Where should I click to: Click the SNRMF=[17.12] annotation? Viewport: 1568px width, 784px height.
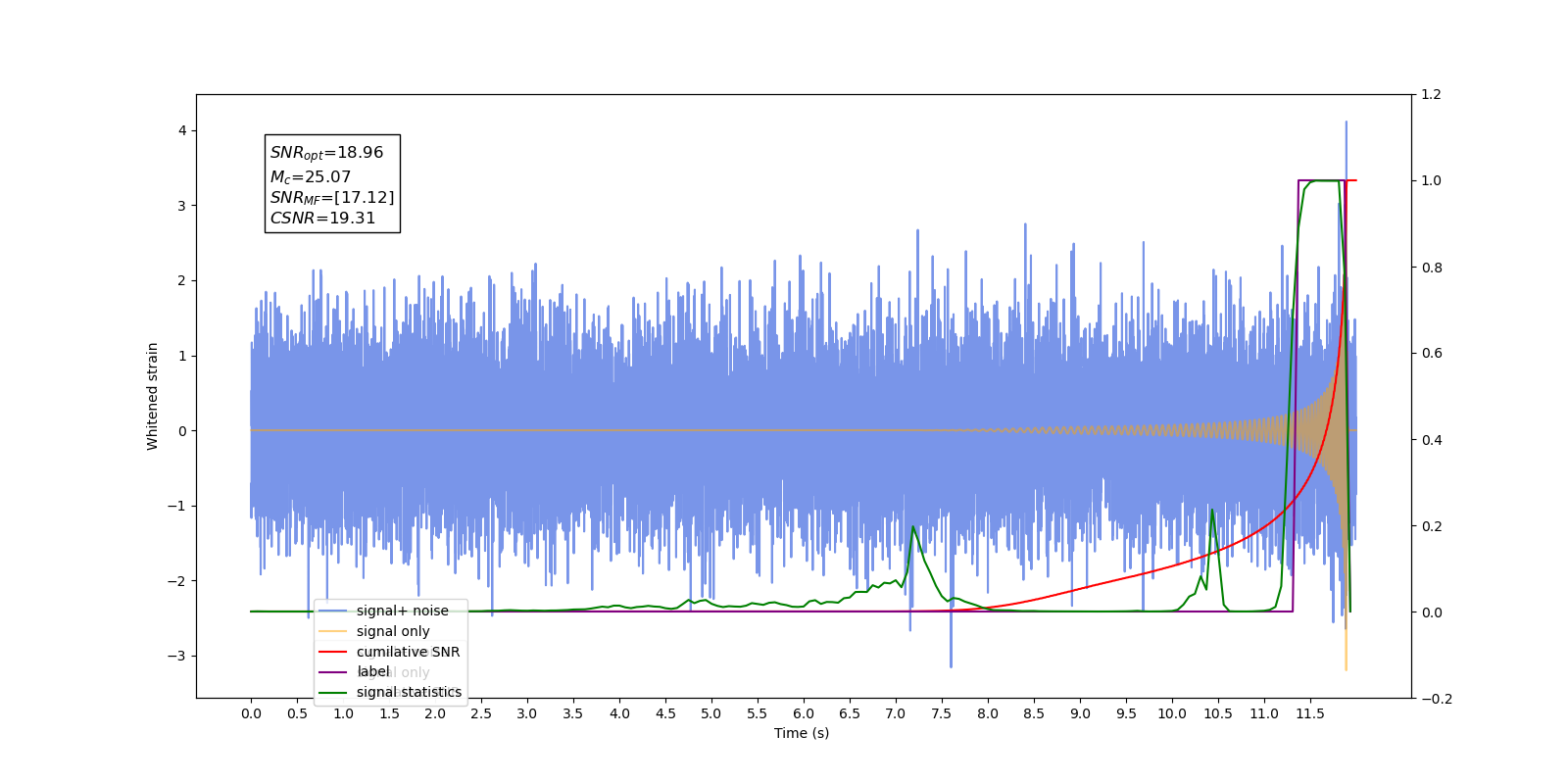(x=332, y=198)
